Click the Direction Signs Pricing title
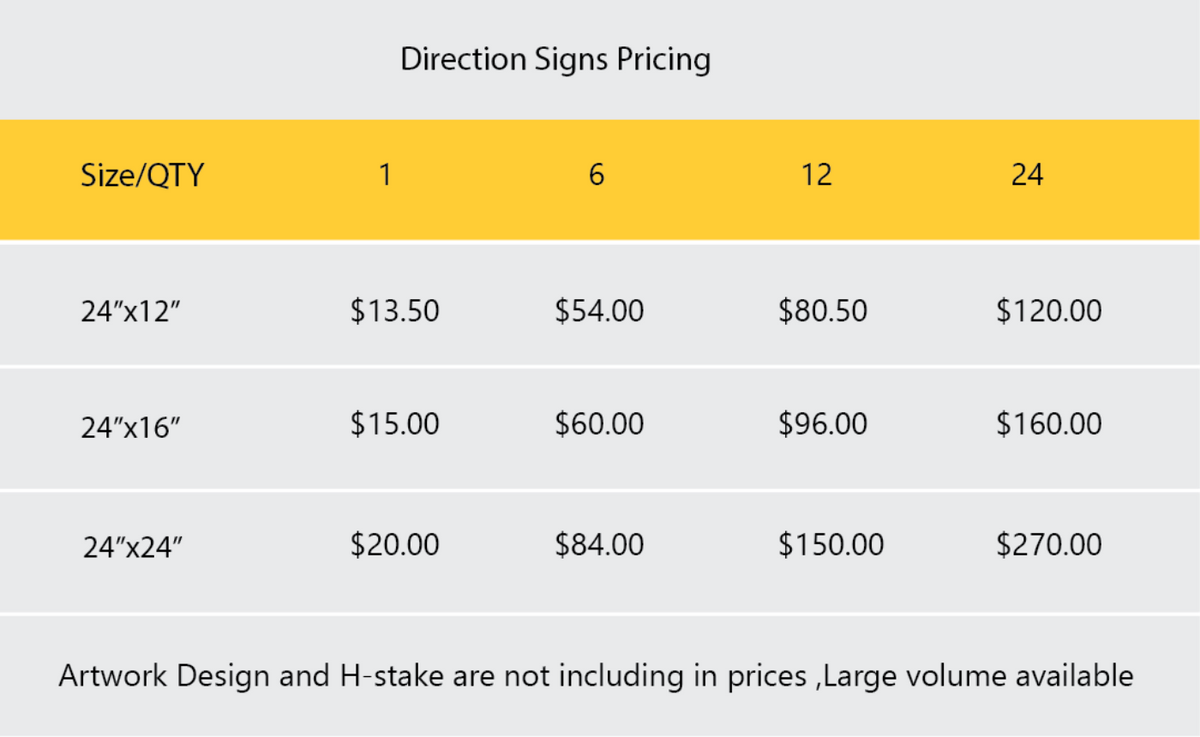The width and height of the screenshot is (1200, 737). 555,59
